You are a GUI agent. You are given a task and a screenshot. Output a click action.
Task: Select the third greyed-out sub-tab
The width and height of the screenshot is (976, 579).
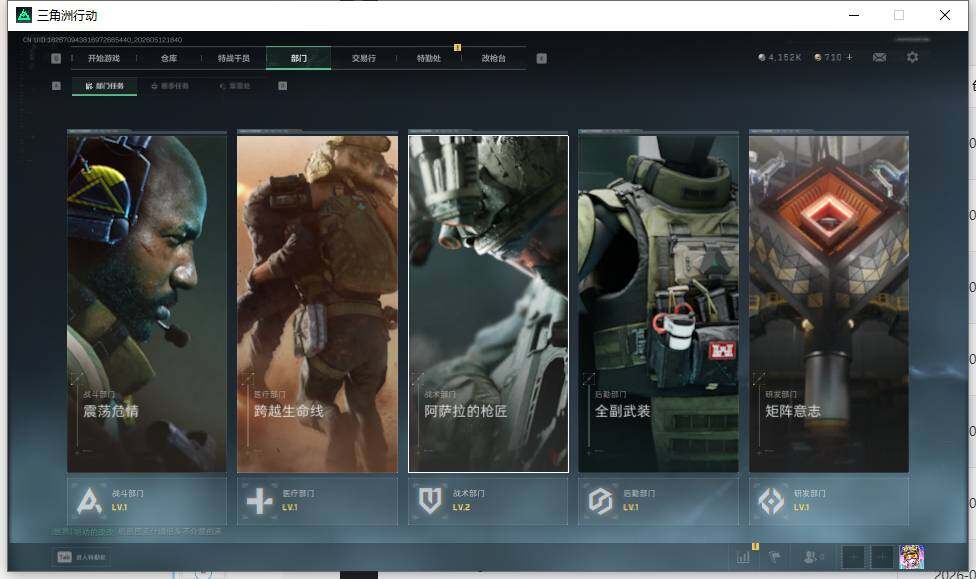tap(235, 86)
